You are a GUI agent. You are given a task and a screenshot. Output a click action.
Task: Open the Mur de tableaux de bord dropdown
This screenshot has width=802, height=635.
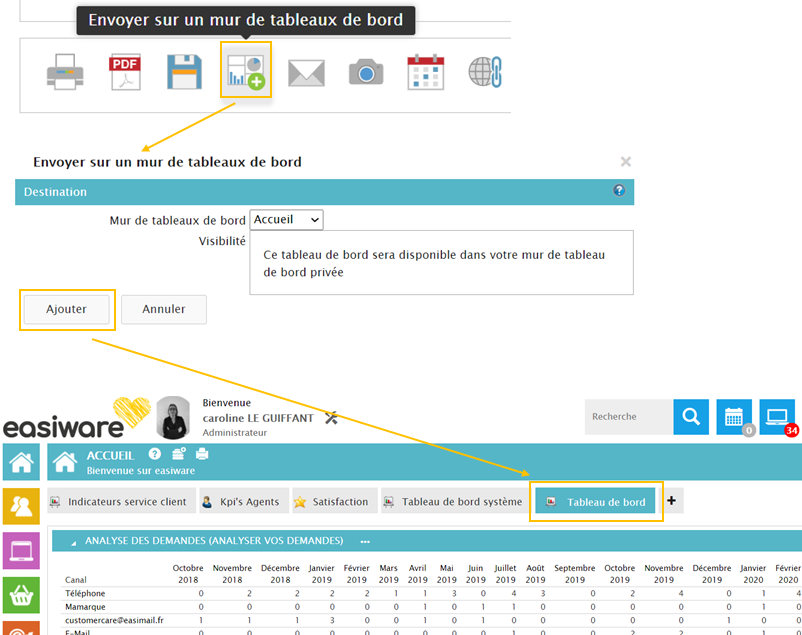[x=286, y=219]
